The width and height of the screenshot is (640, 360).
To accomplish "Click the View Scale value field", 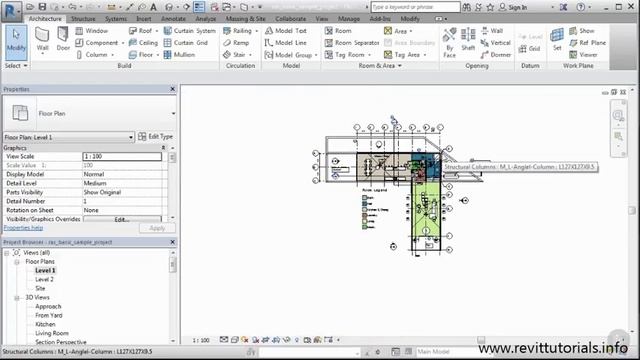I will pyautogui.click(x=122, y=156).
